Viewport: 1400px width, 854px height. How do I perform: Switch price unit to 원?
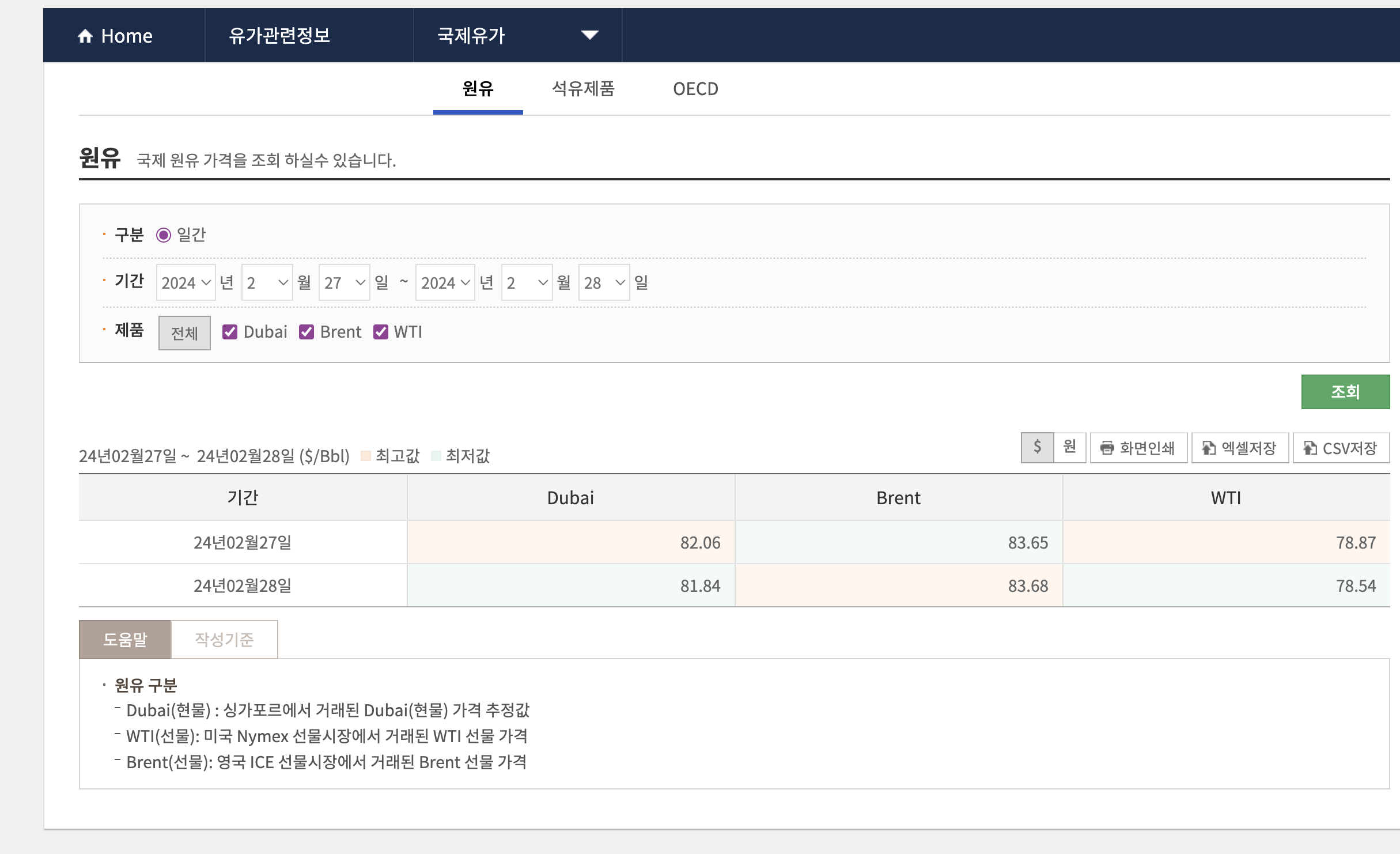[x=1070, y=447]
